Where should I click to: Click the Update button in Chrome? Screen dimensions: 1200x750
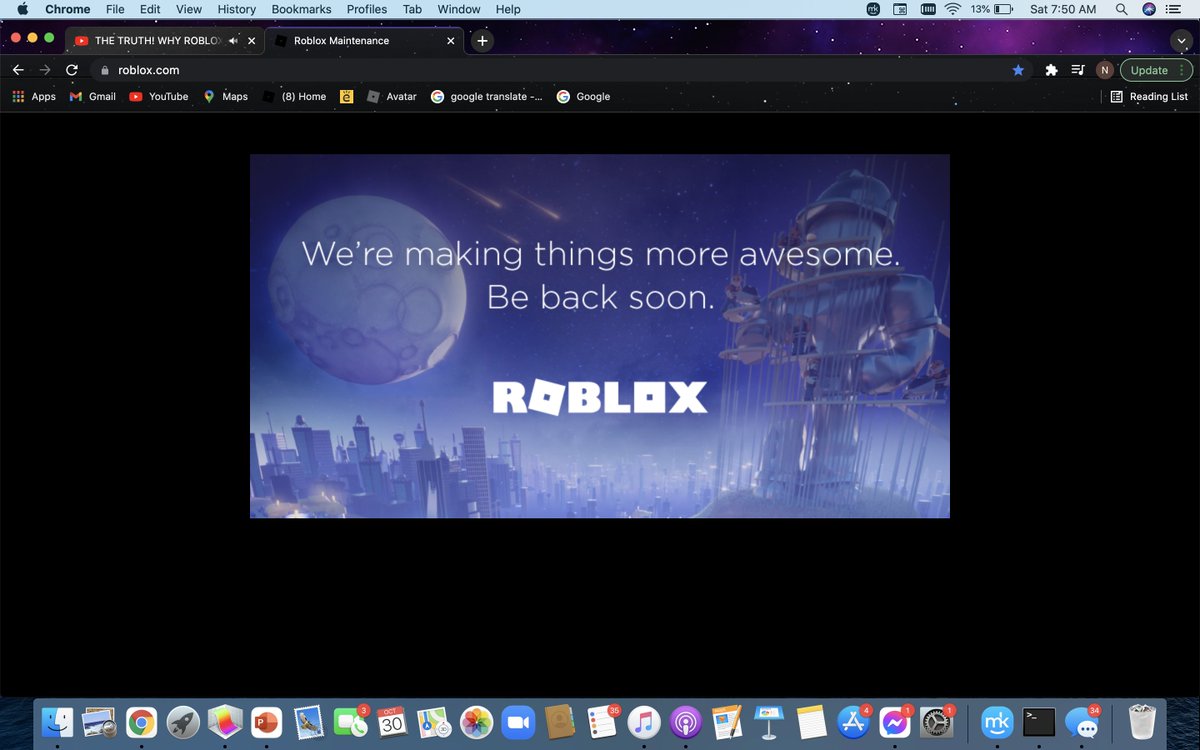[1156, 70]
